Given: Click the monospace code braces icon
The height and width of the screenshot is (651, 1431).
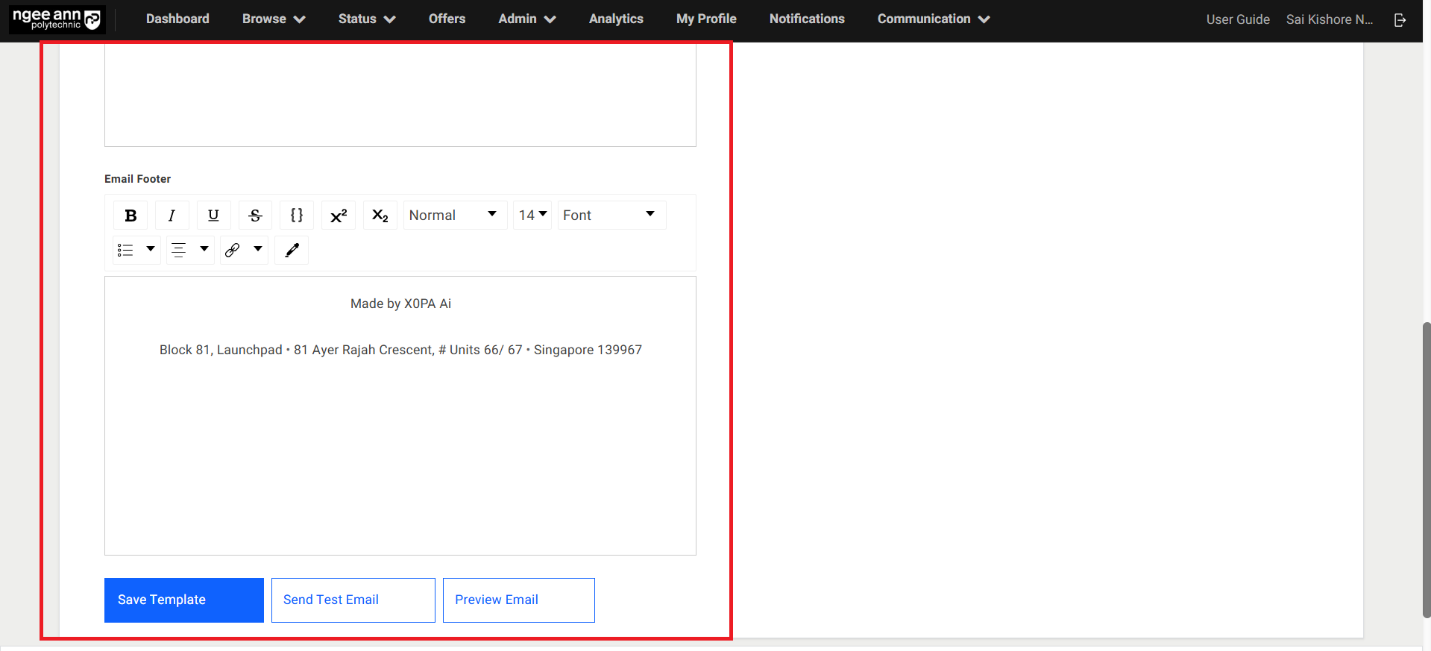Looking at the screenshot, I should [297, 215].
